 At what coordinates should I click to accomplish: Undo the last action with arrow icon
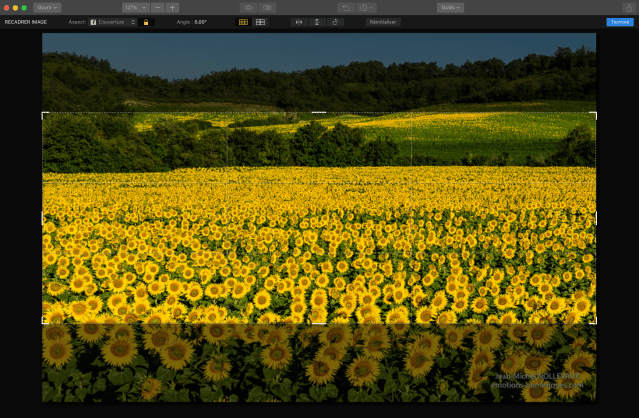[346, 7]
